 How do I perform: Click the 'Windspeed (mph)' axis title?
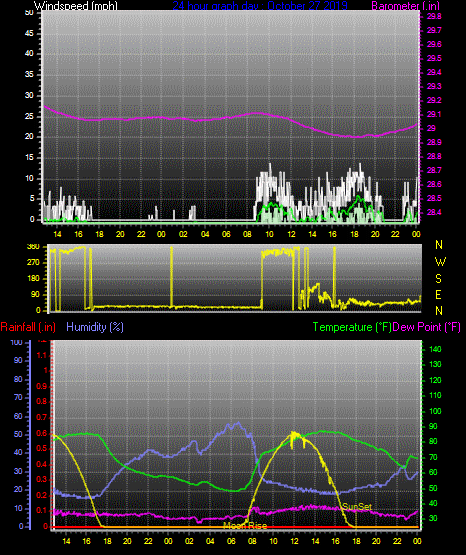75,5
